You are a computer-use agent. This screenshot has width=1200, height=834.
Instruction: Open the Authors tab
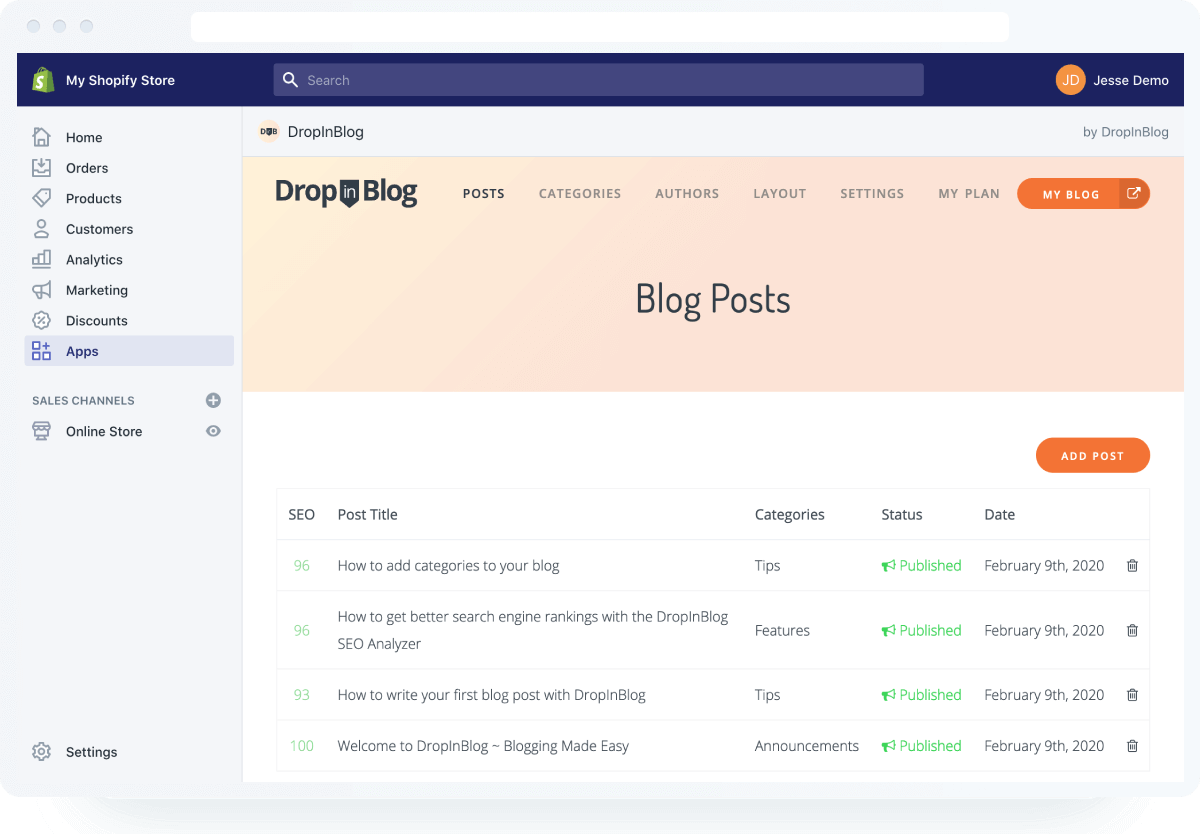686,194
